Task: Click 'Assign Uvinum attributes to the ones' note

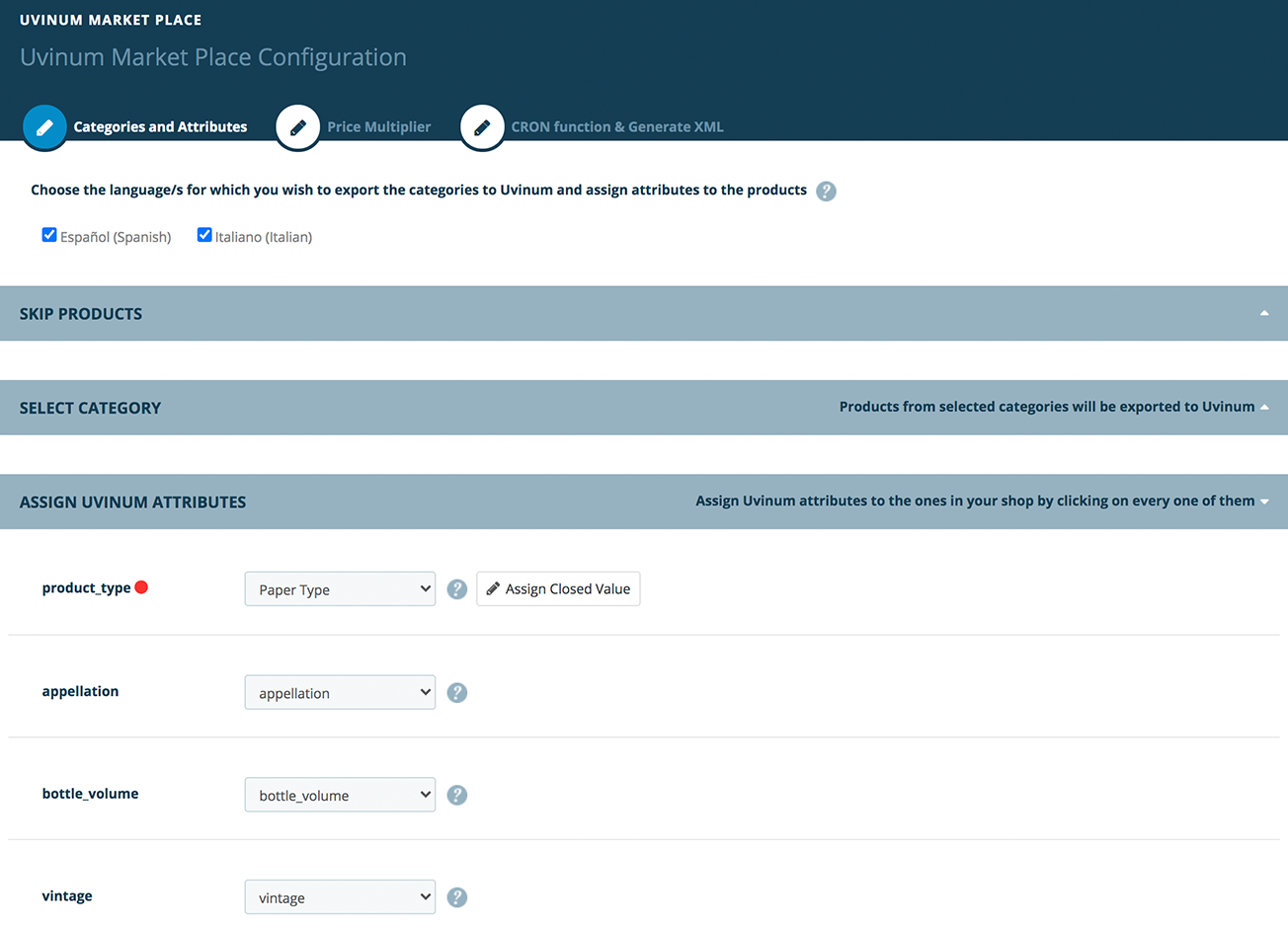Action: pos(975,501)
